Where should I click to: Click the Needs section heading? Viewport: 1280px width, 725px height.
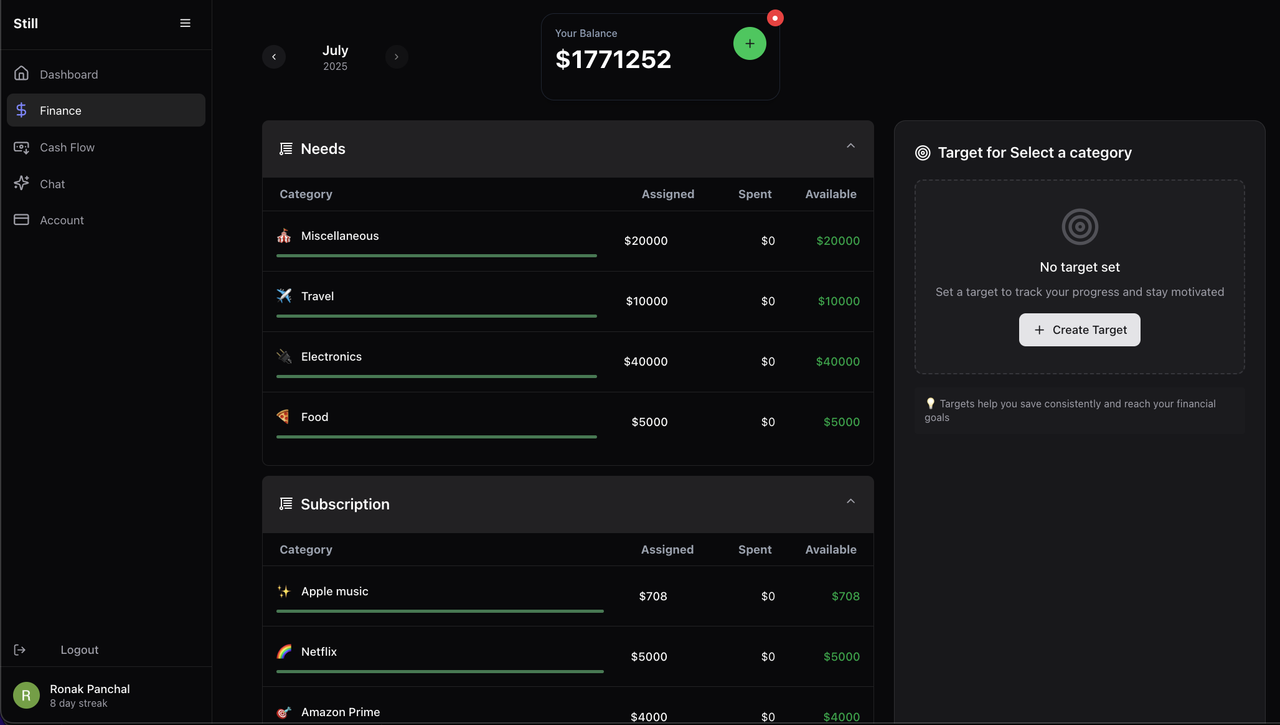(x=323, y=149)
